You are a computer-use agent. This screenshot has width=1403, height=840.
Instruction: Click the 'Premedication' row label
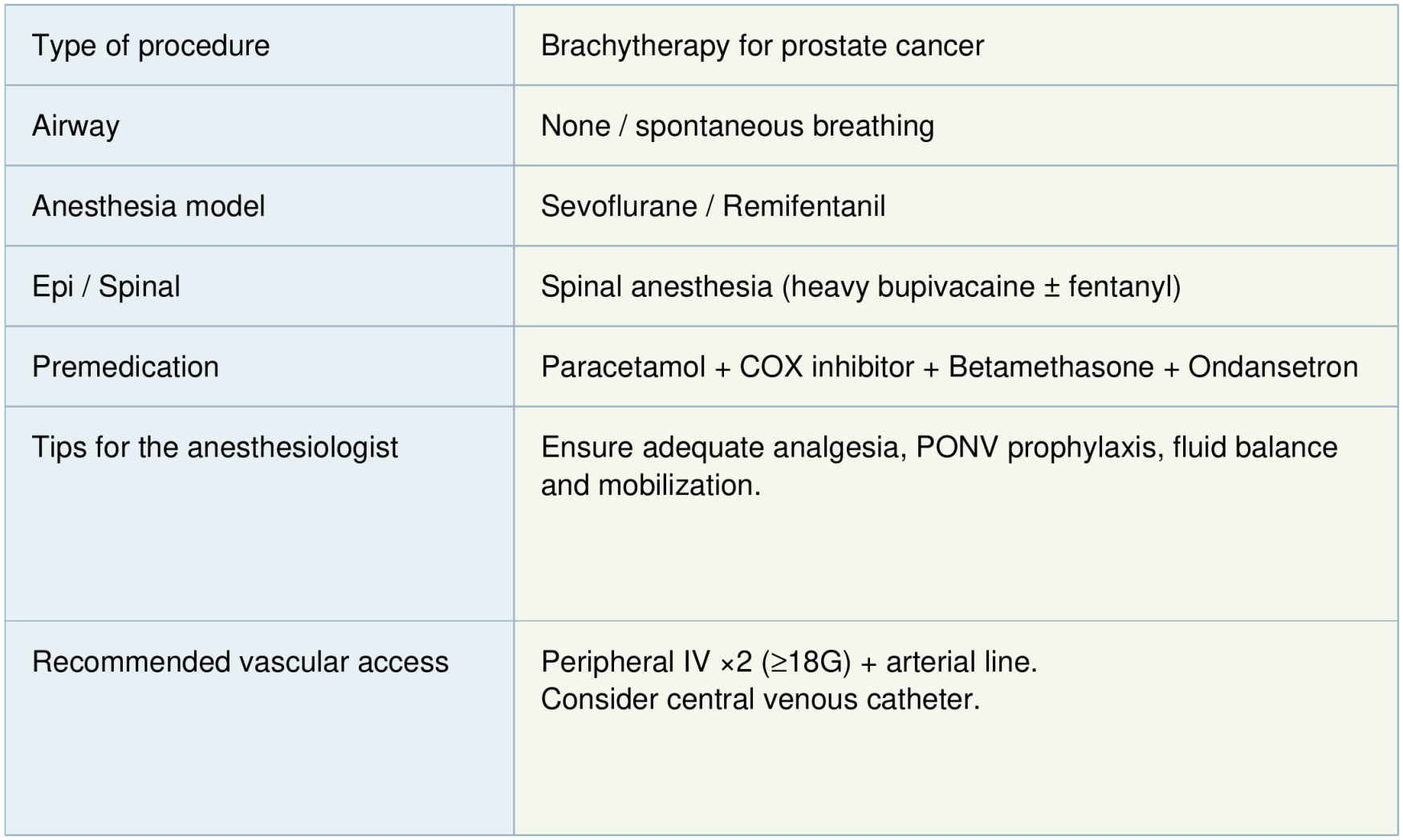click(x=125, y=367)
